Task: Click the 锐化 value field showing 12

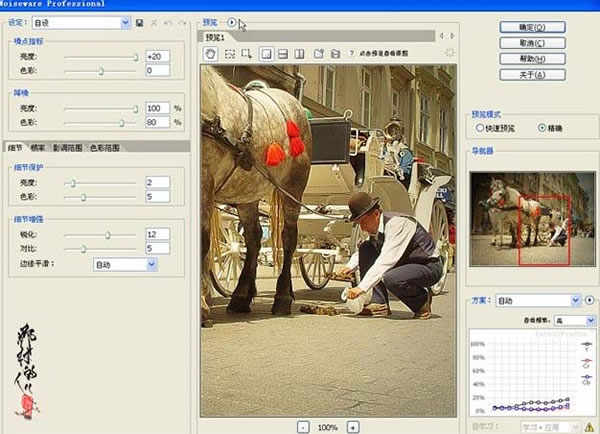Action: click(158, 234)
